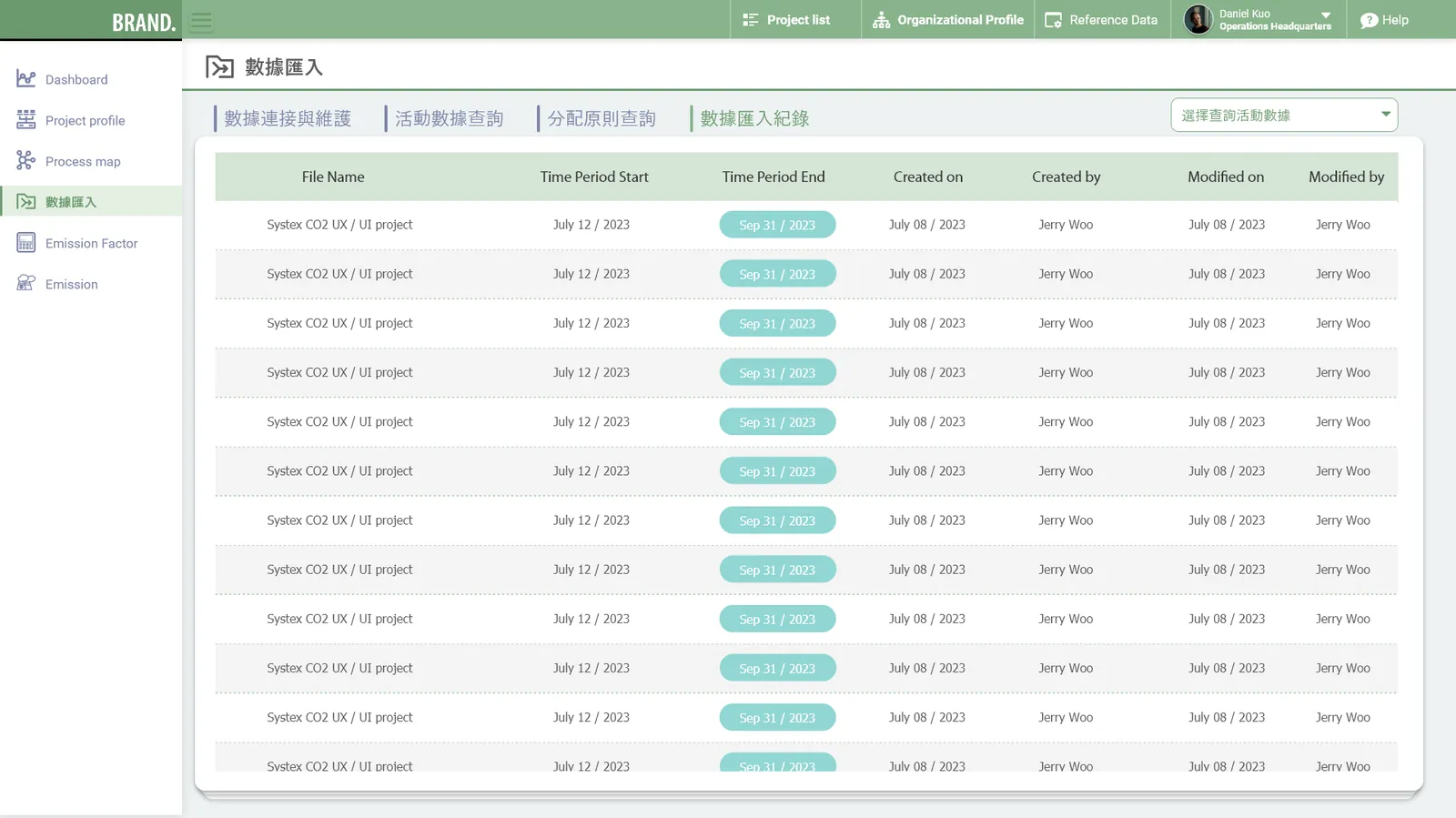This screenshot has width=1456, height=818.
Task: Click the BRAND. logo
Action: coord(144,23)
